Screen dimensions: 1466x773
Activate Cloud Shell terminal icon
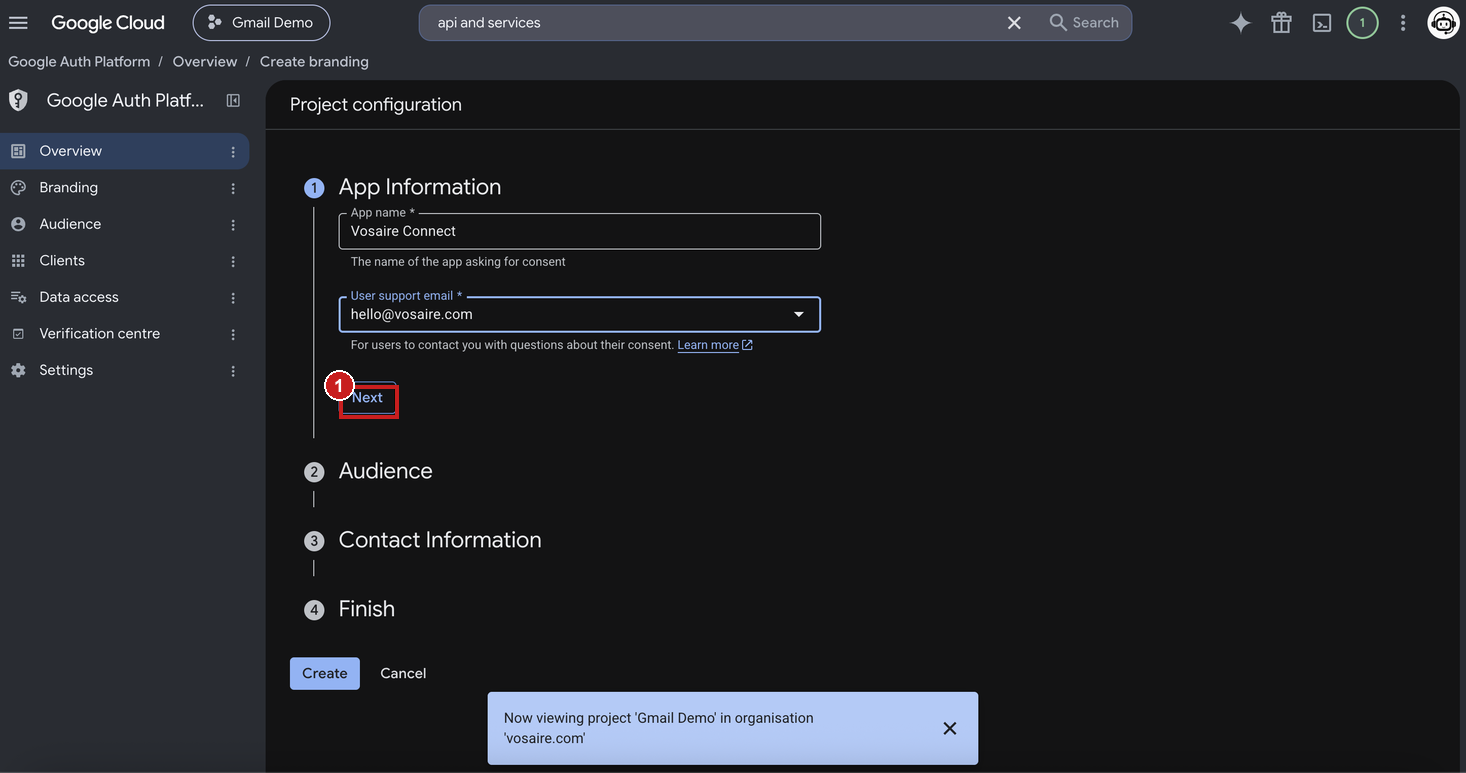(x=1322, y=23)
